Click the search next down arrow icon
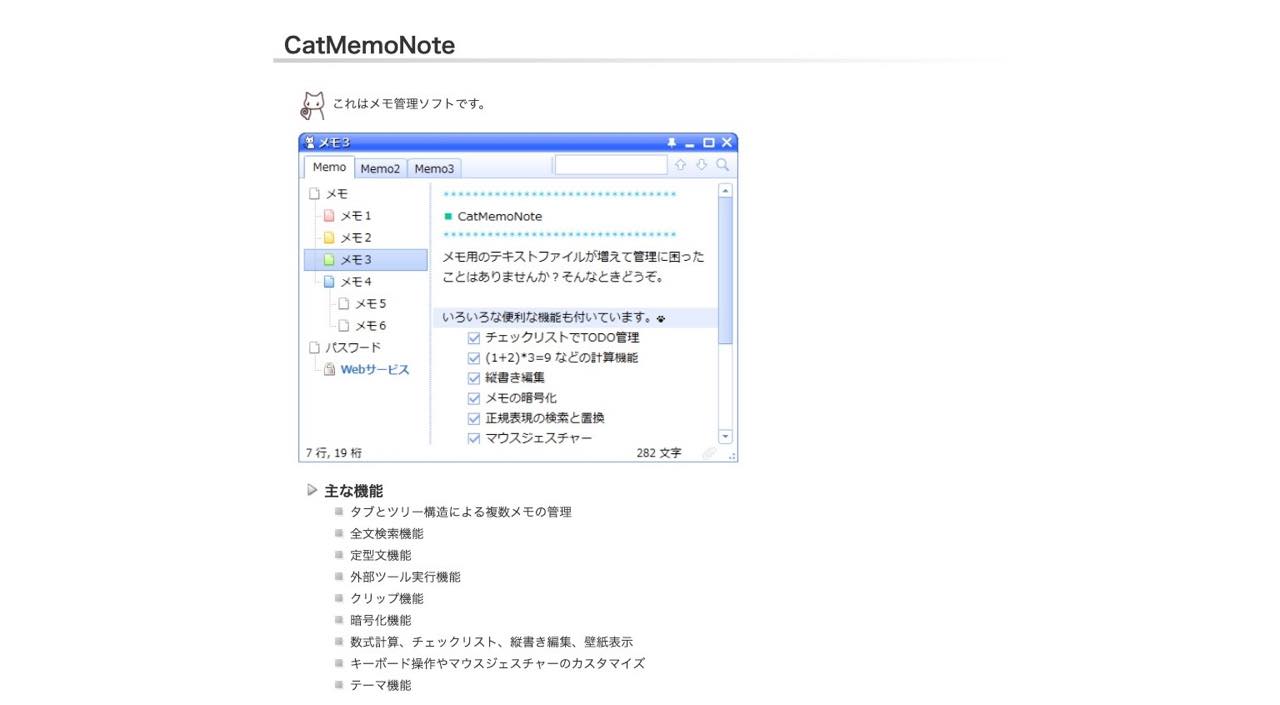 [701, 165]
